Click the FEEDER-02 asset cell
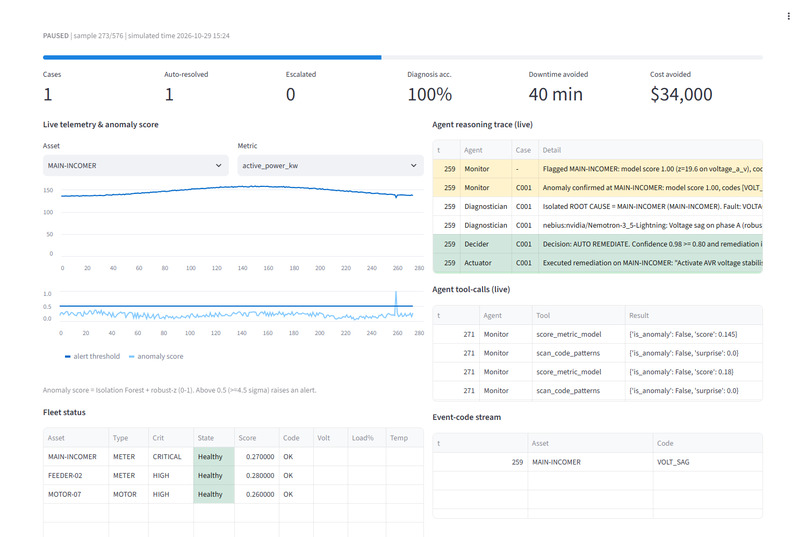 pyautogui.click(x=76, y=475)
